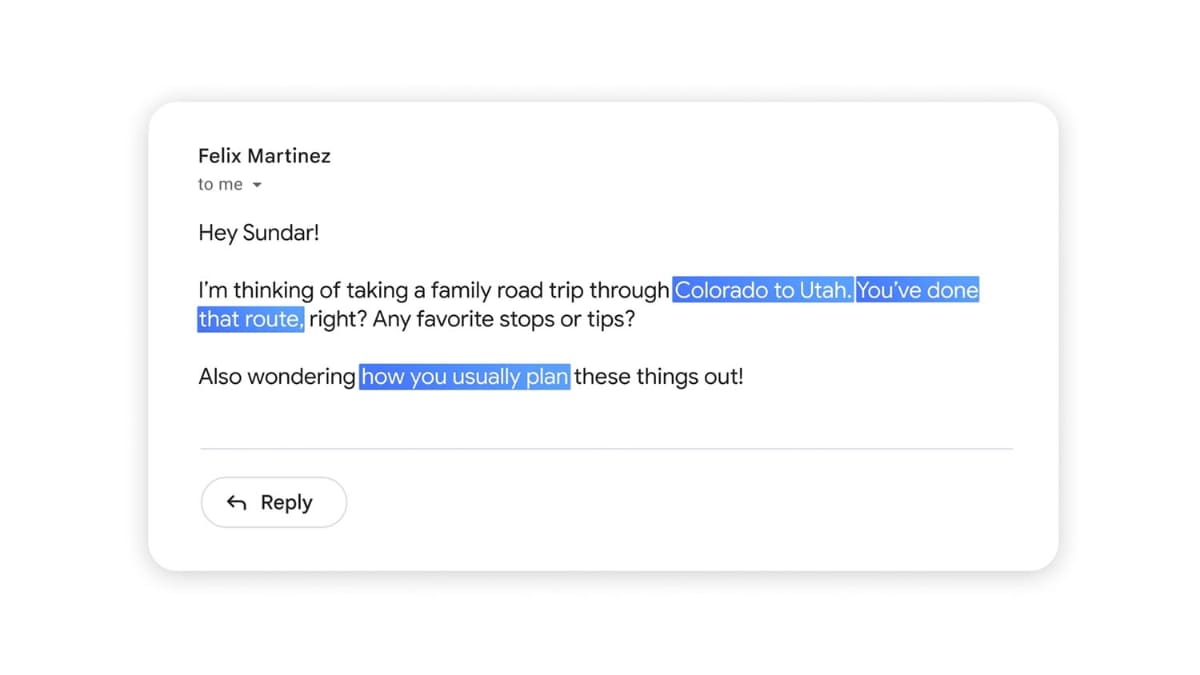Click the horizontal divider above the Reply button
The height and width of the screenshot is (675, 1200).
[606, 448]
